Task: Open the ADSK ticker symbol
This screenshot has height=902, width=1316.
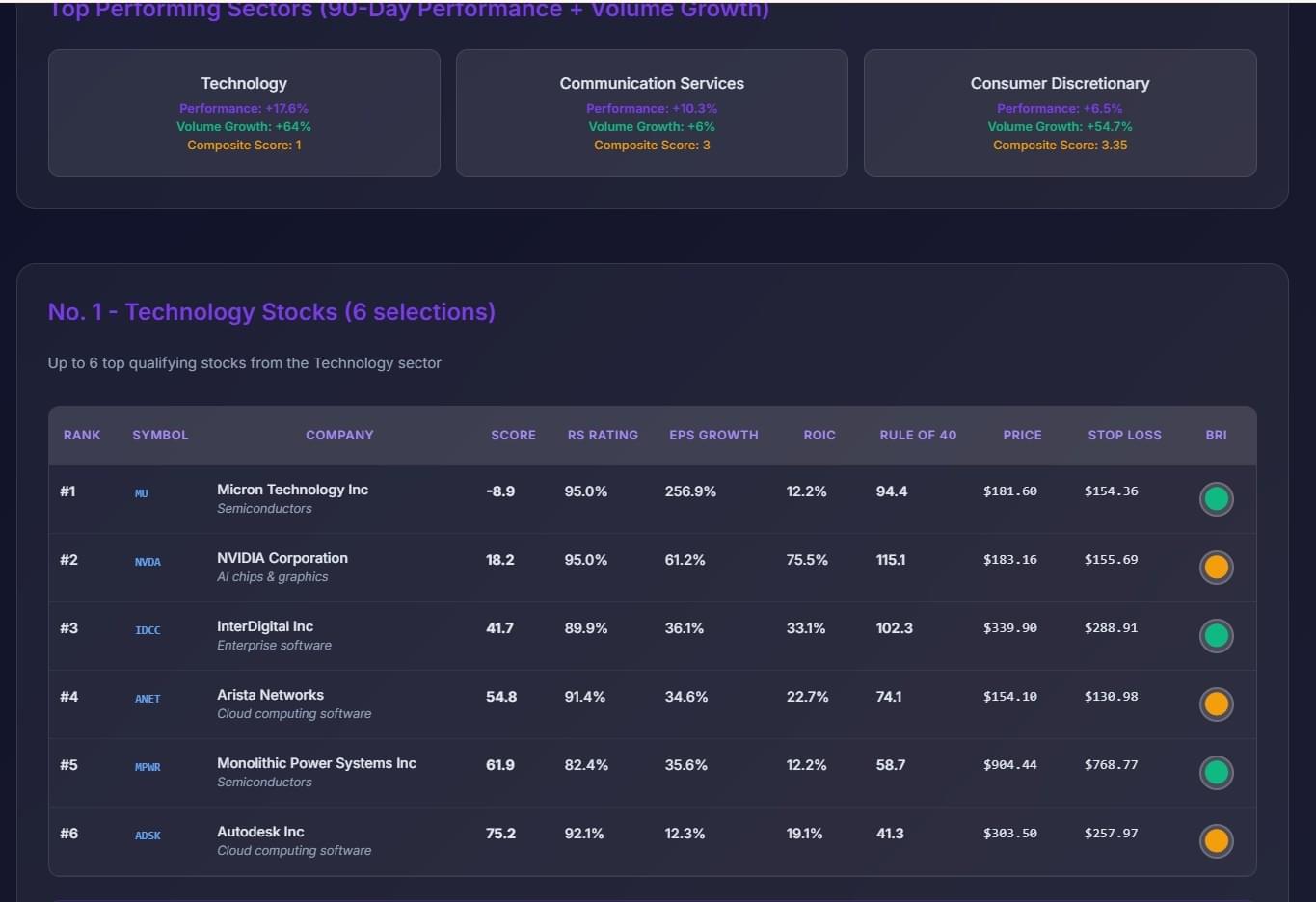Action: [148, 836]
